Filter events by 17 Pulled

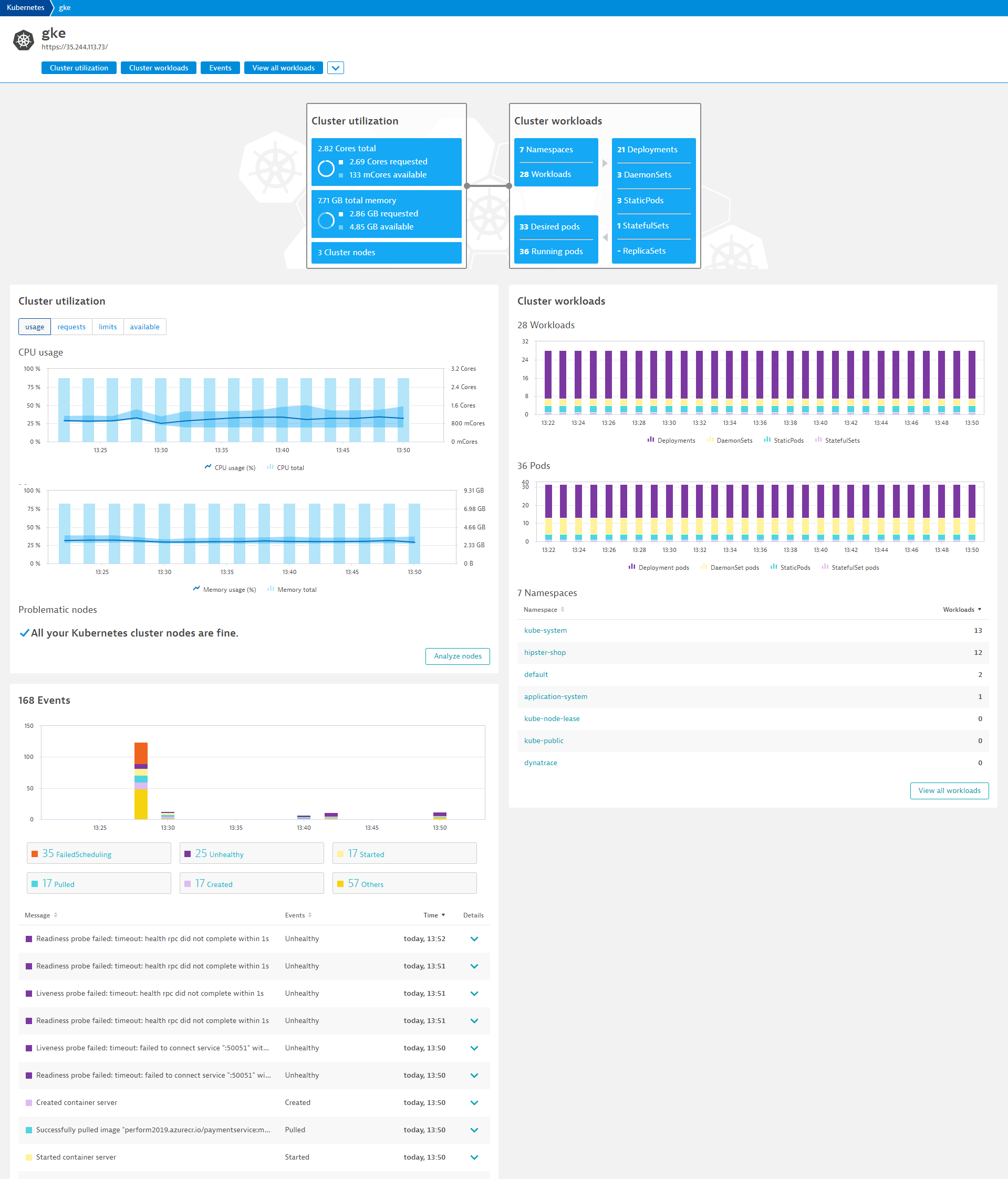click(99, 884)
